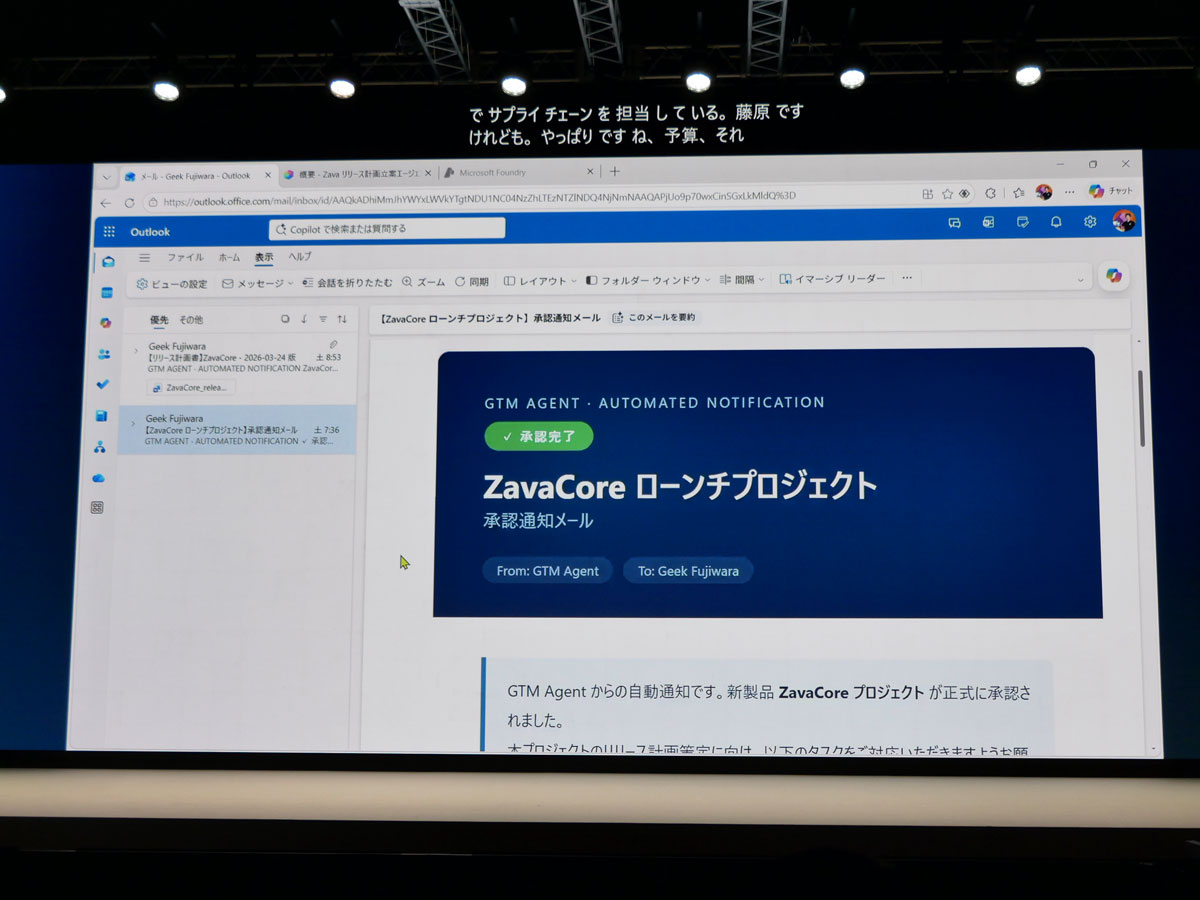Open the Help ribbon tab
The height and width of the screenshot is (900, 1200).
click(300, 257)
